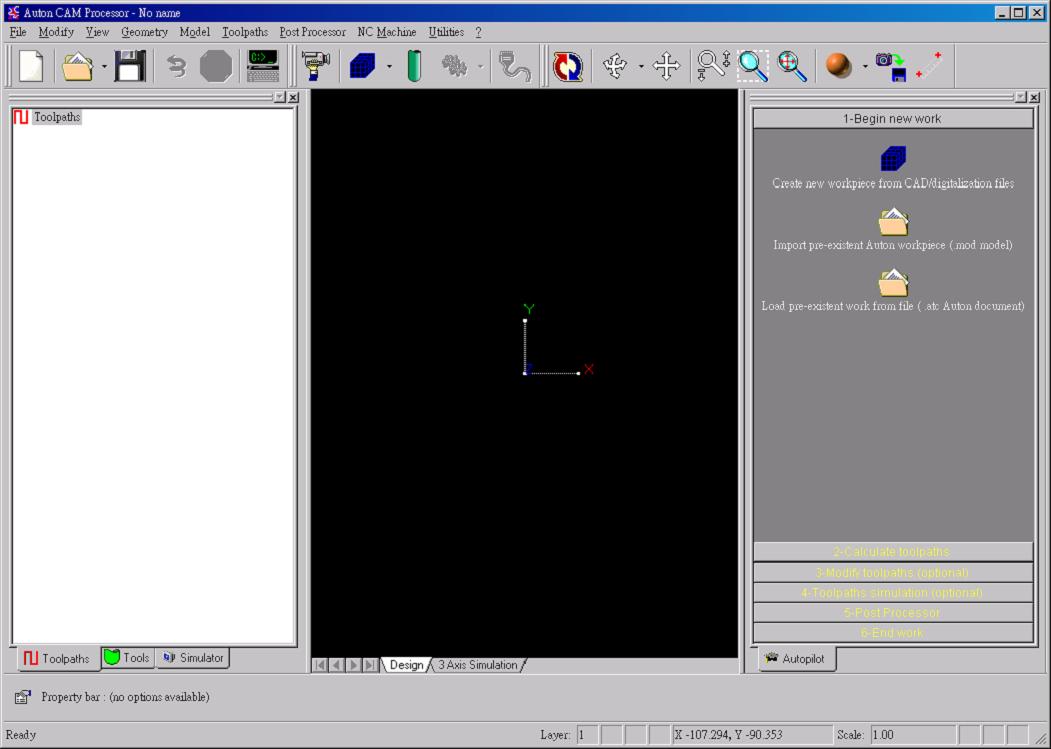Close the right Autopilot panel
The image size is (1051, 749).
click(x=1034, y=97)
